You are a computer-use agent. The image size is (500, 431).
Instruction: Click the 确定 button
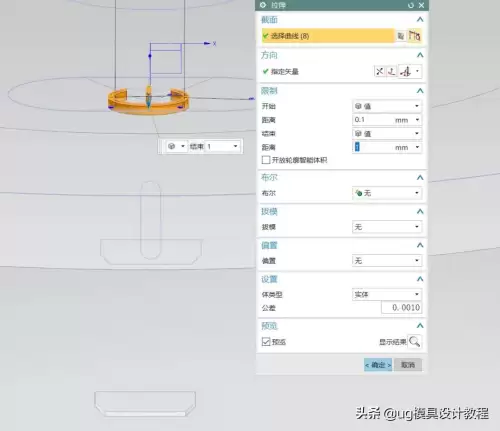point(378,365)
